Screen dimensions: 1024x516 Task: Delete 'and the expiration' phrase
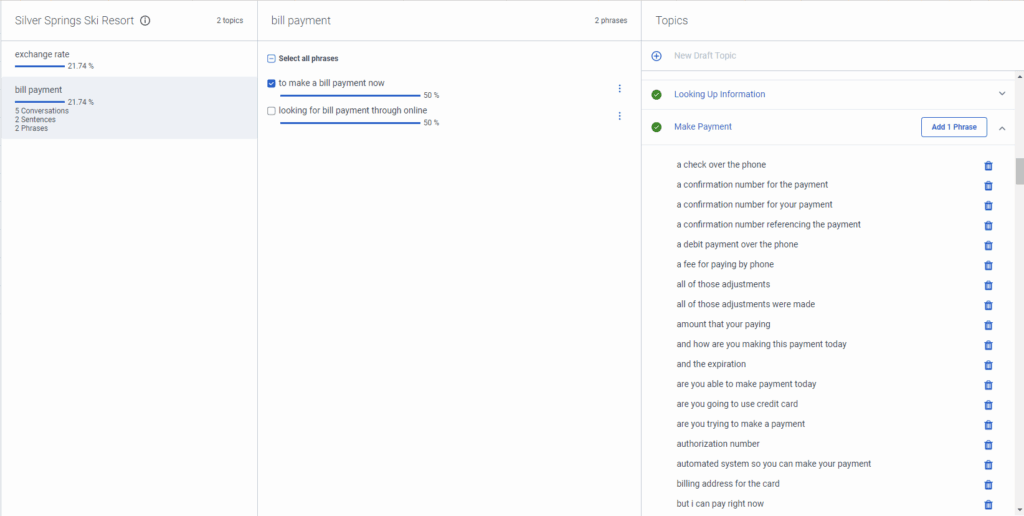[x=988, y=365]
